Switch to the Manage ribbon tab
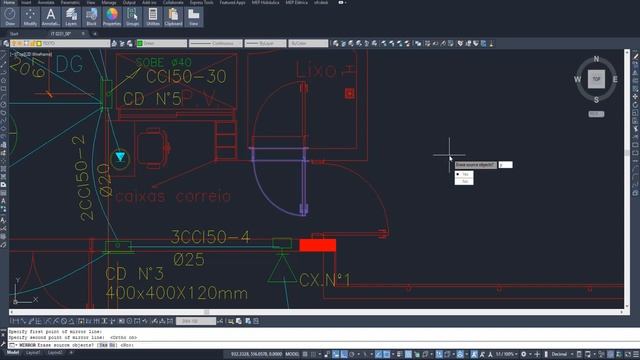 point(109,2)
